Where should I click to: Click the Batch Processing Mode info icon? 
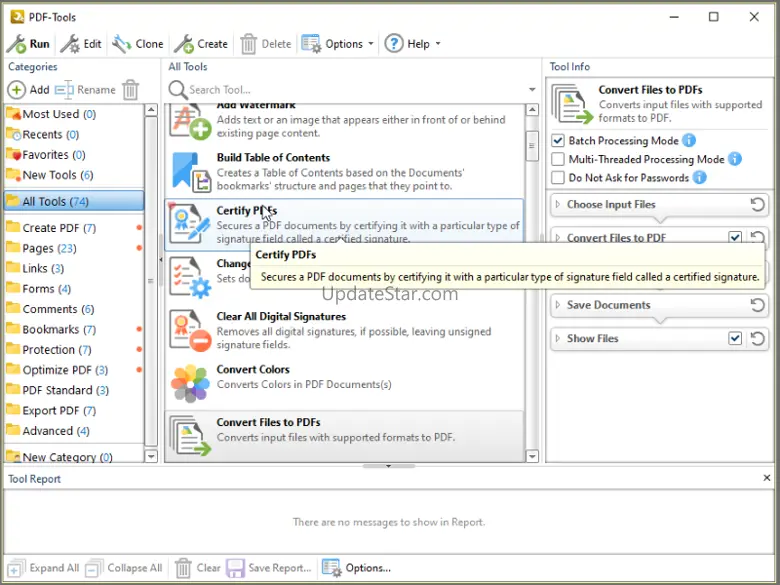point(689,141)
